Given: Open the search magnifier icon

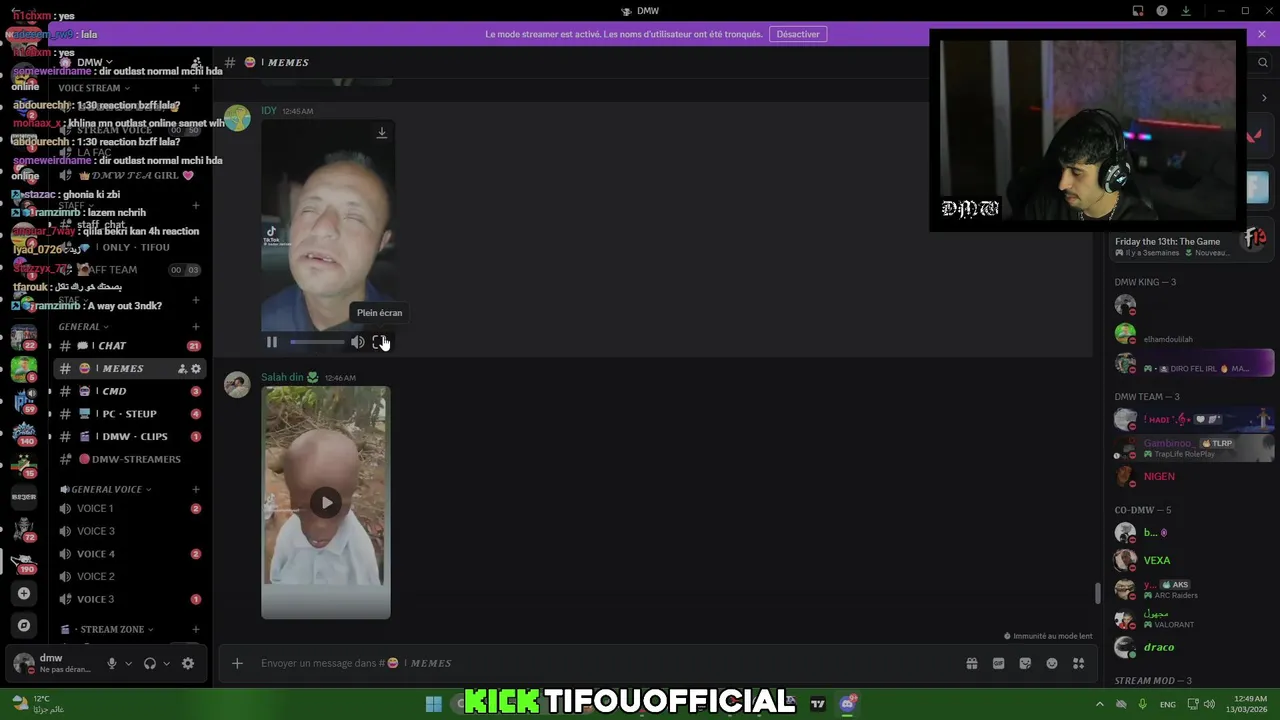Looking at the screenshot, I should (x=1263, y=62).
